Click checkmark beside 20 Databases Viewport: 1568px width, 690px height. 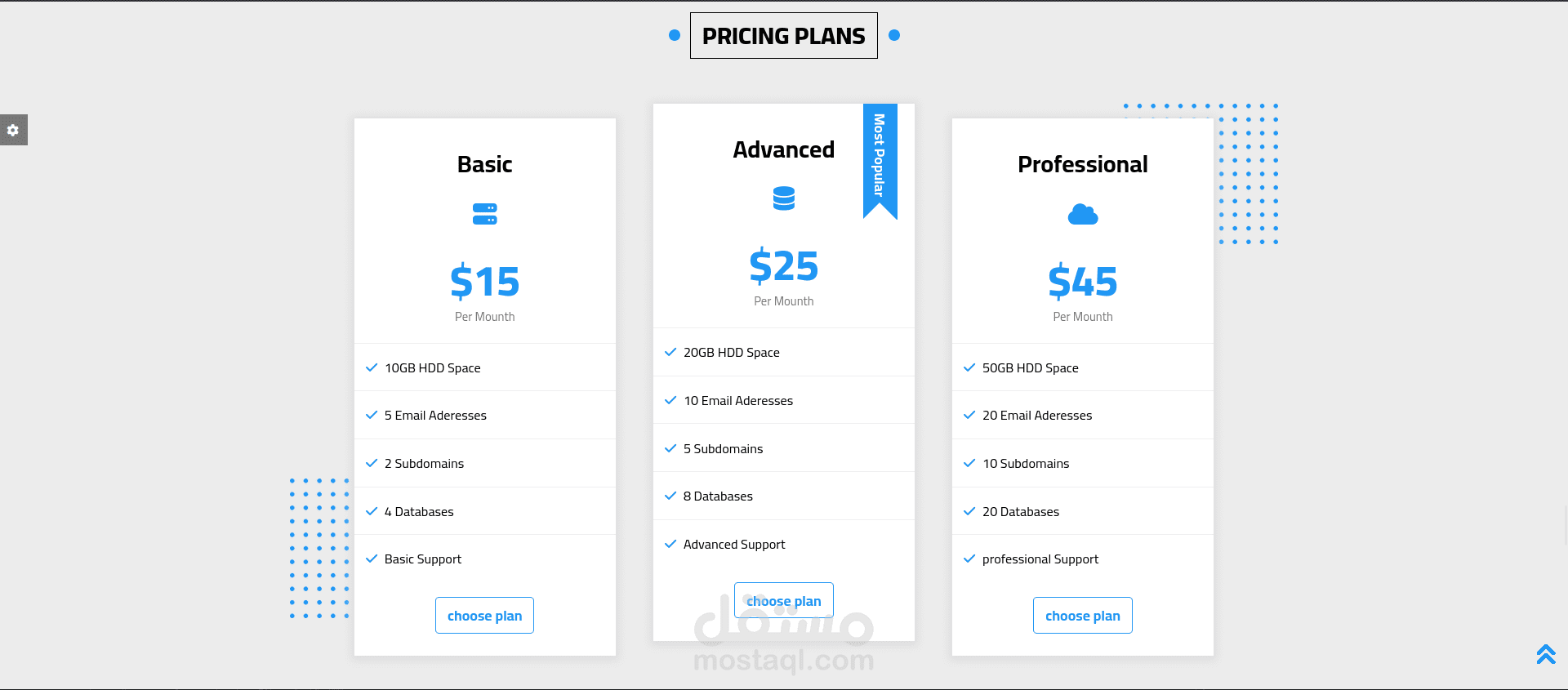point(969,511)
